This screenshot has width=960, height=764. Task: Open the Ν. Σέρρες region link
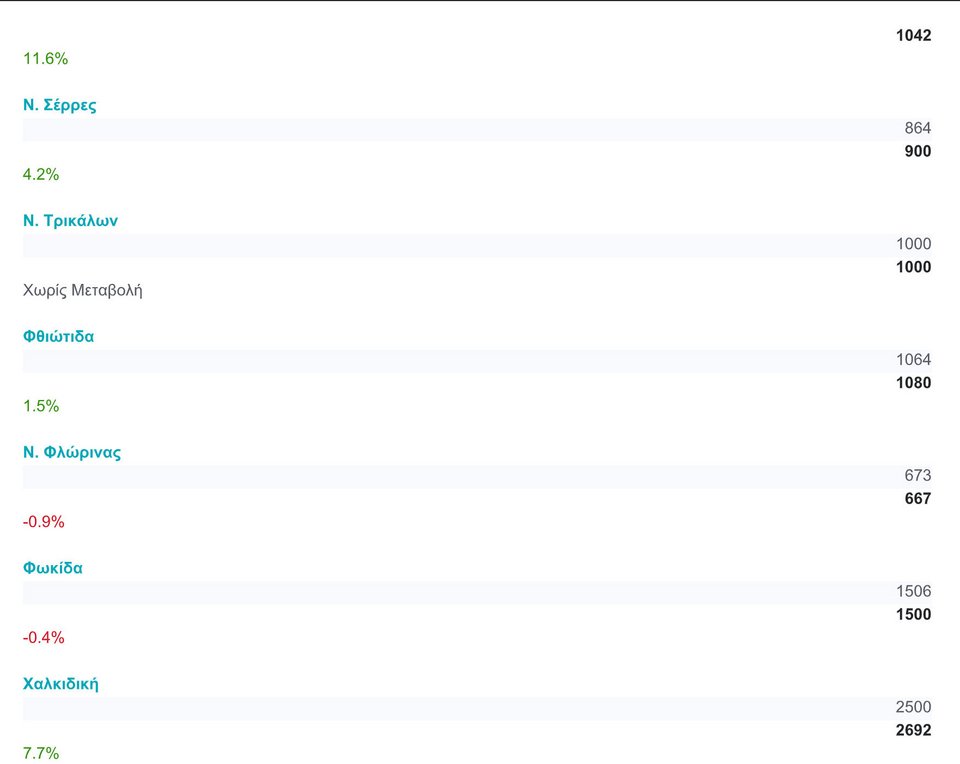coord(60,105)
